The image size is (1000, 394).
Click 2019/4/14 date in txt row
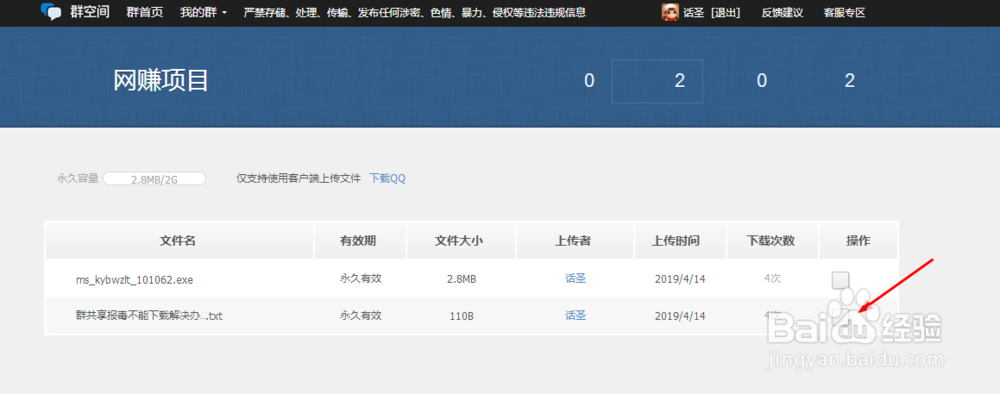tap(680, 316)
